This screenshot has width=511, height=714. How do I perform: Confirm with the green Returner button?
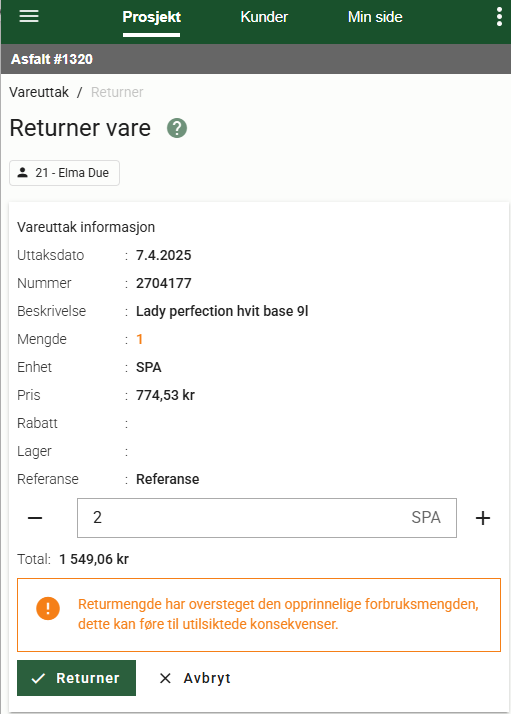click(x=77, y=678)
